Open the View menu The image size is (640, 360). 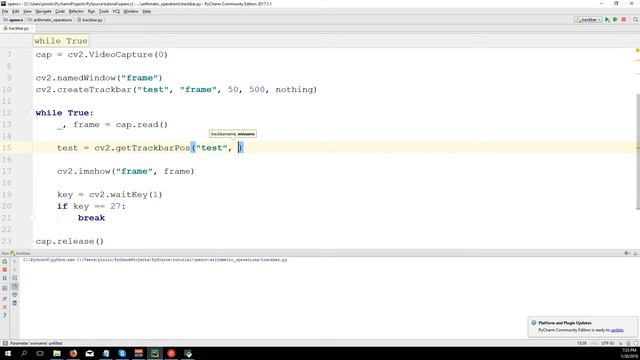tap(27, 11)
